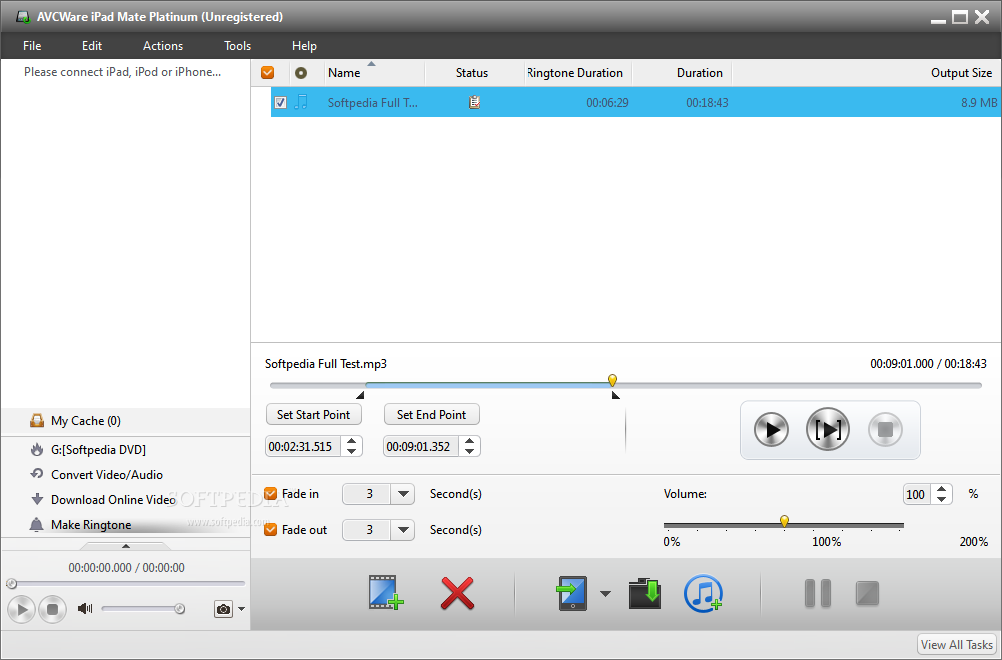Click the start point triangle marker on timeline
Viewport: 1002px width, 660px height.
(360, 395)
